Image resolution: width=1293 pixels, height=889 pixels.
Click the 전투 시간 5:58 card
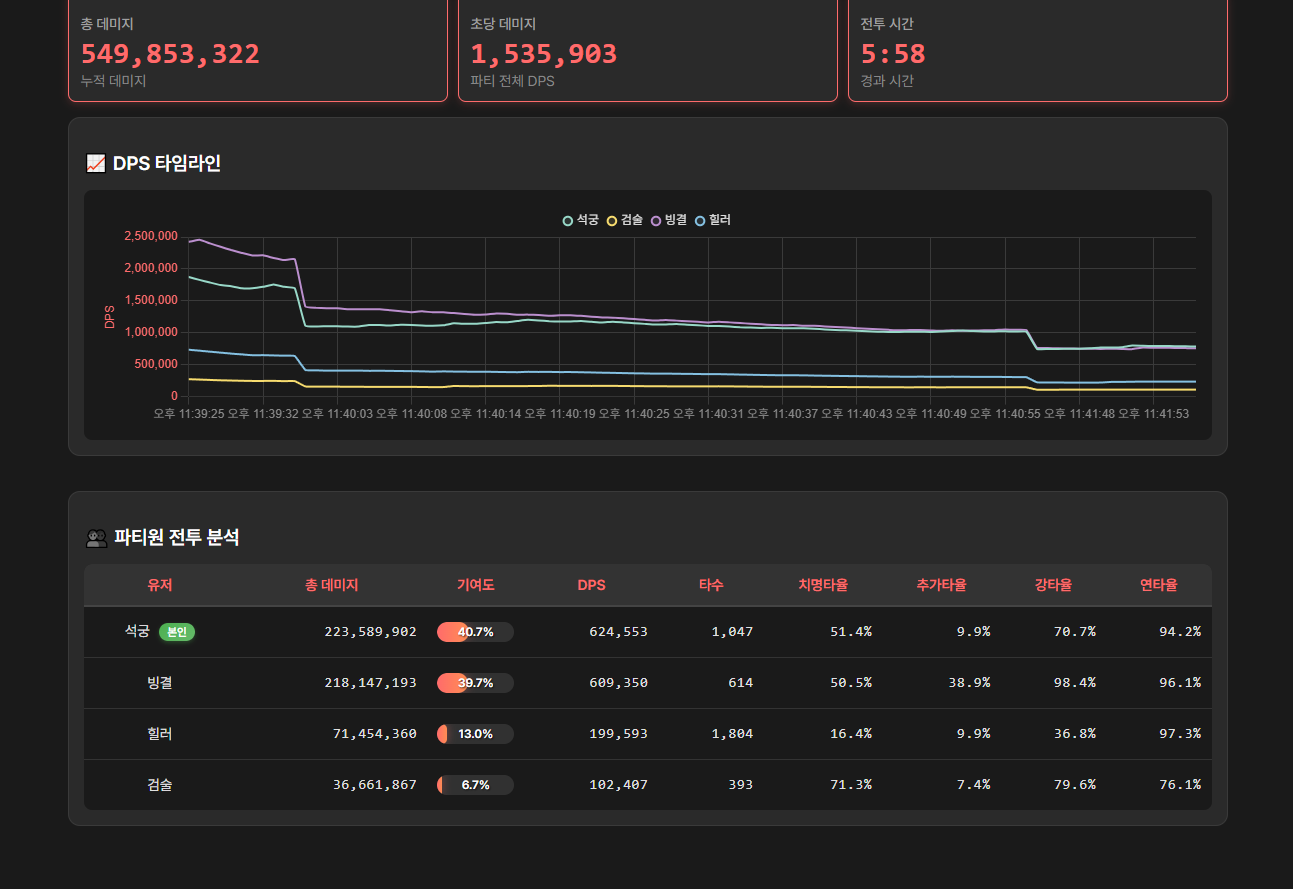tap(1037, 52)
